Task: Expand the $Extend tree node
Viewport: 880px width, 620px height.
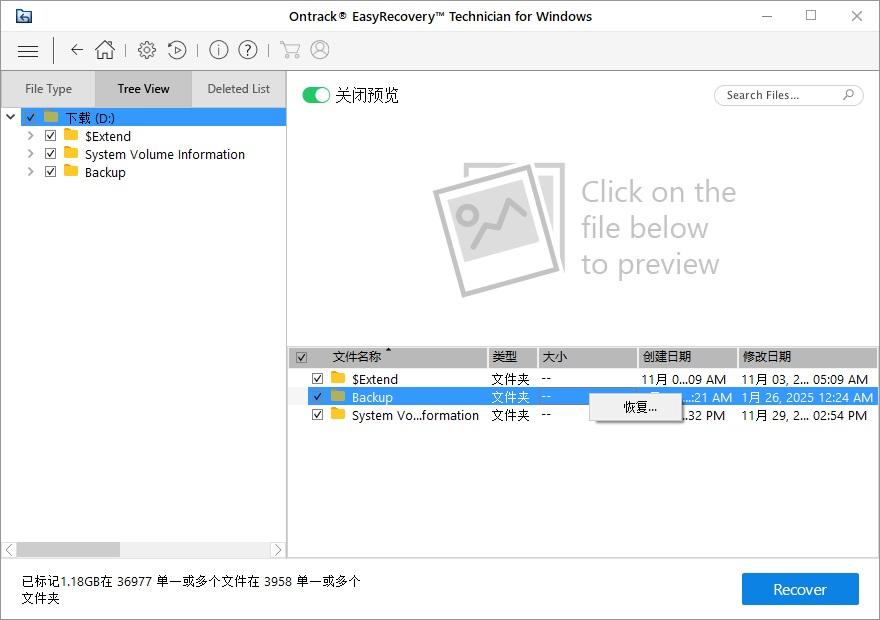Action: click(31, 136)
